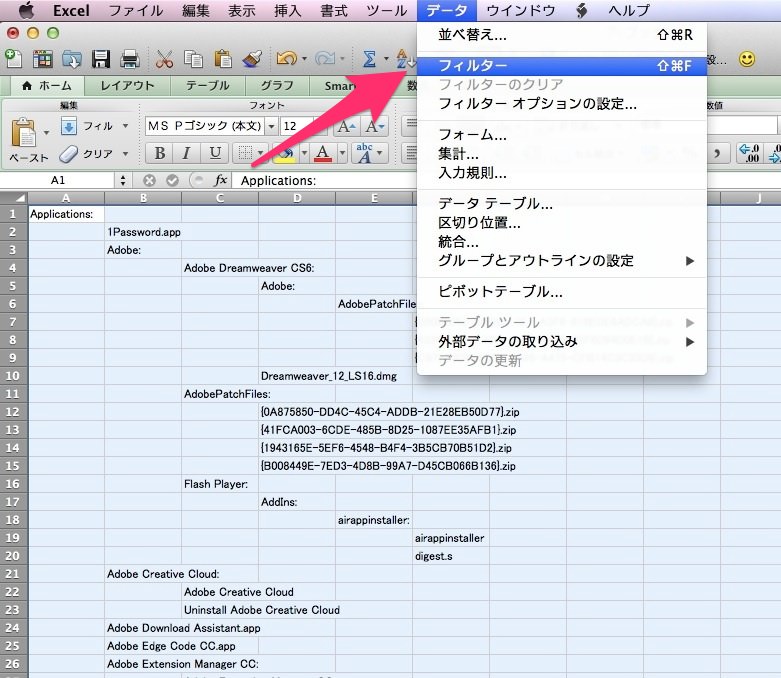Click the Name Box showing A1
The width and height of the screenshot is (781, 678).
coord(58,180)
